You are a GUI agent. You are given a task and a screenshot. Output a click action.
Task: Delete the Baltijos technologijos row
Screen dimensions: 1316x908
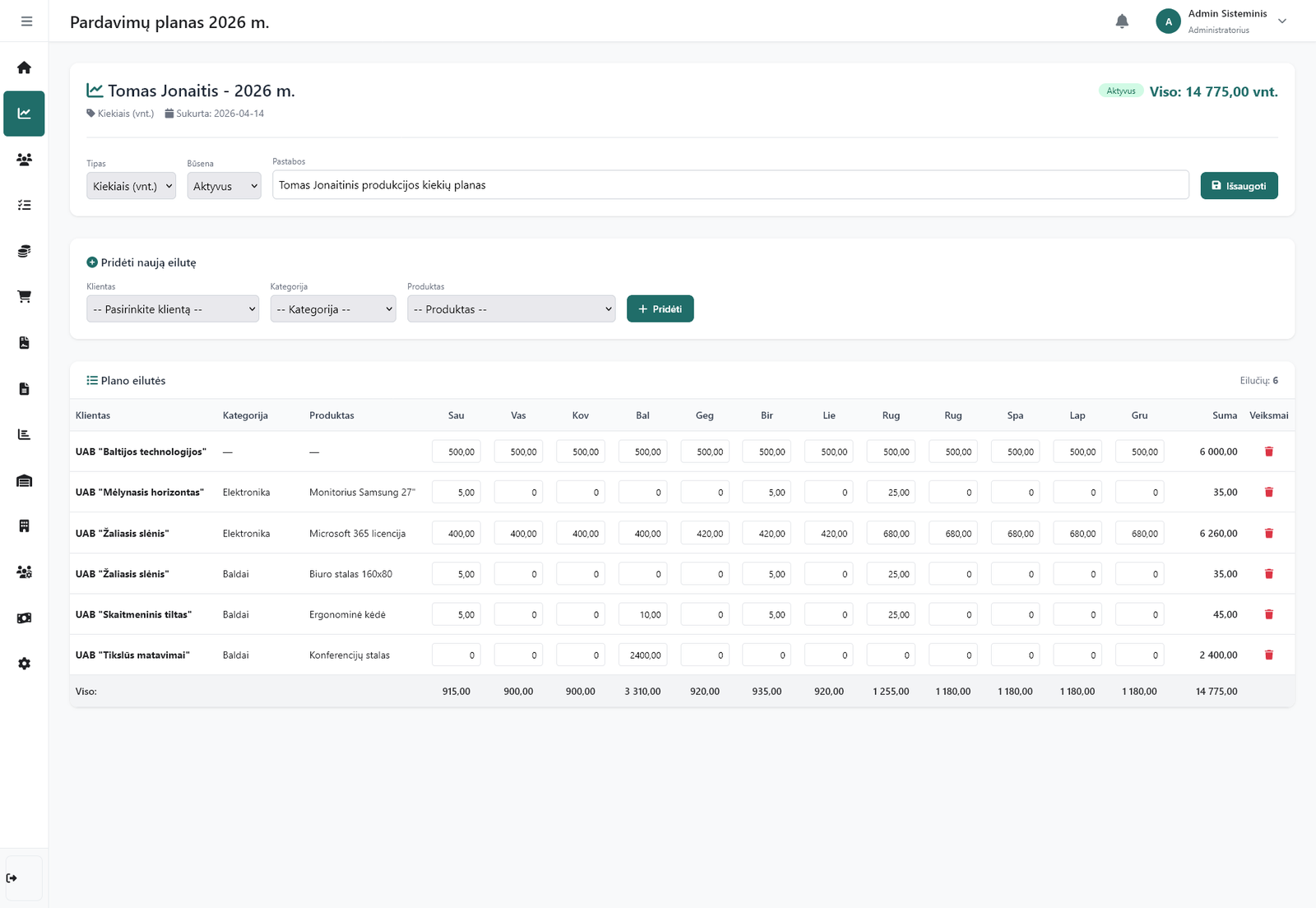pyautogui.click(x=1268, y=452)
